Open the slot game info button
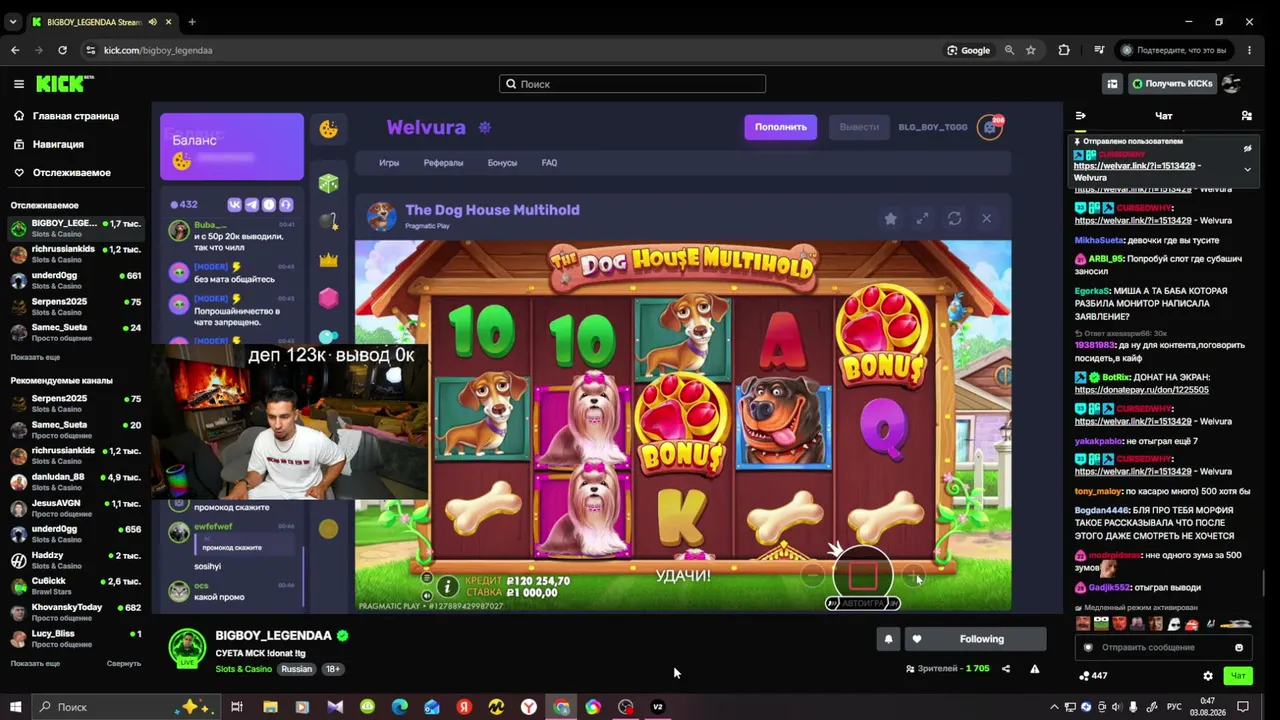 (447, 587)
